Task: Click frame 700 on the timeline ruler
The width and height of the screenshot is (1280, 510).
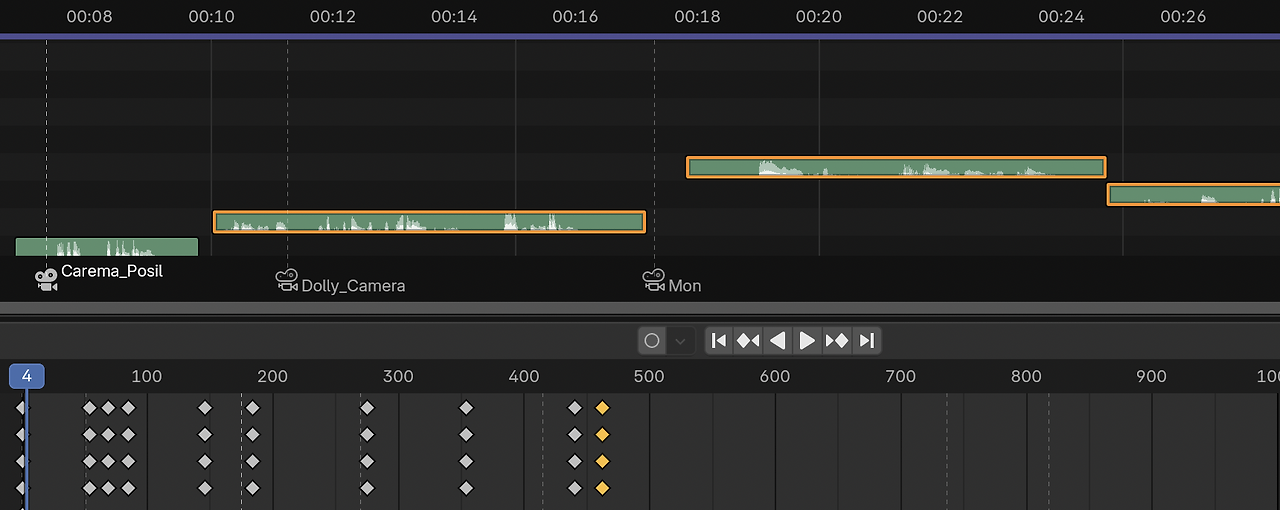Action: click(x=901, y=376)
